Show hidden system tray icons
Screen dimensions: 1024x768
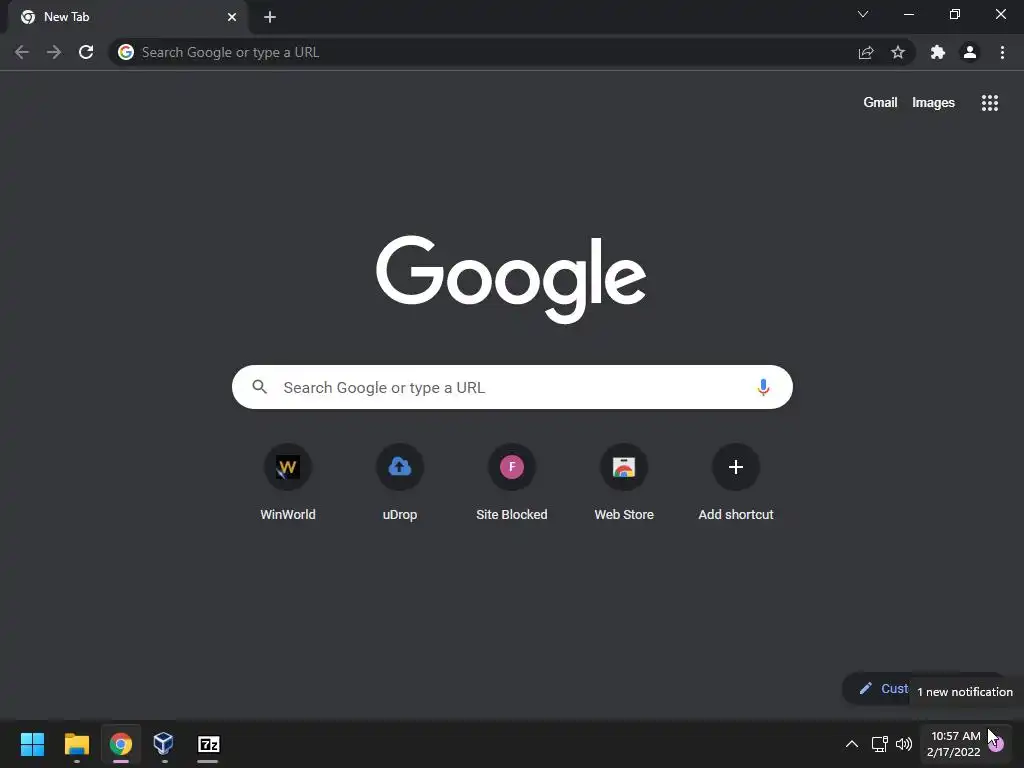pyautogui.click(x=852, y=744)
